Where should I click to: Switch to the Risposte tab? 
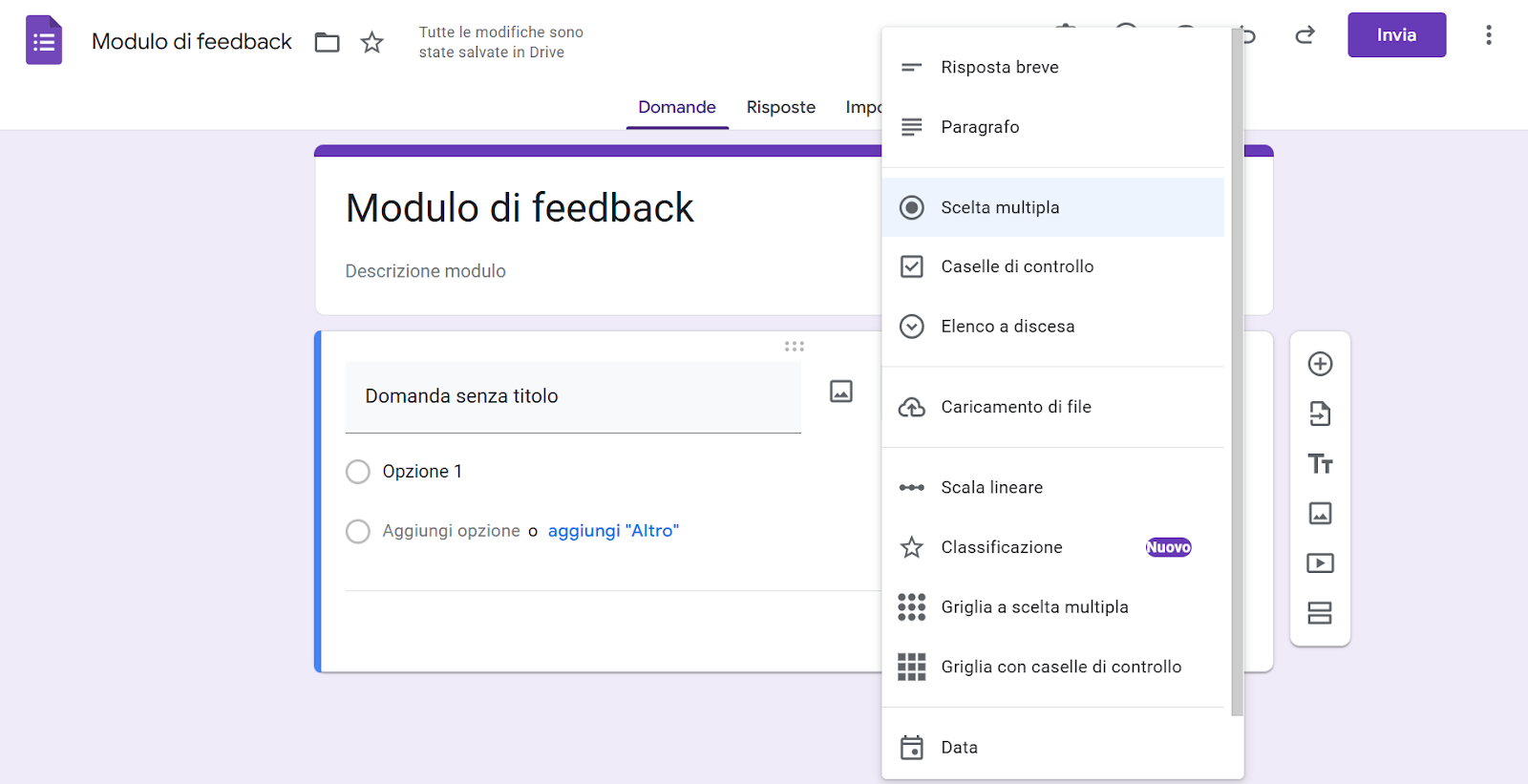780,107
